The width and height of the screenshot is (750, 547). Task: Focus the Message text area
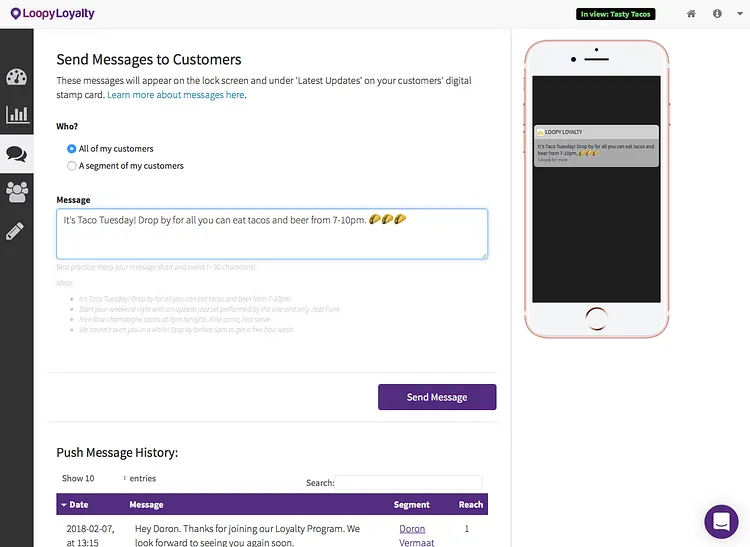[272, 234]
